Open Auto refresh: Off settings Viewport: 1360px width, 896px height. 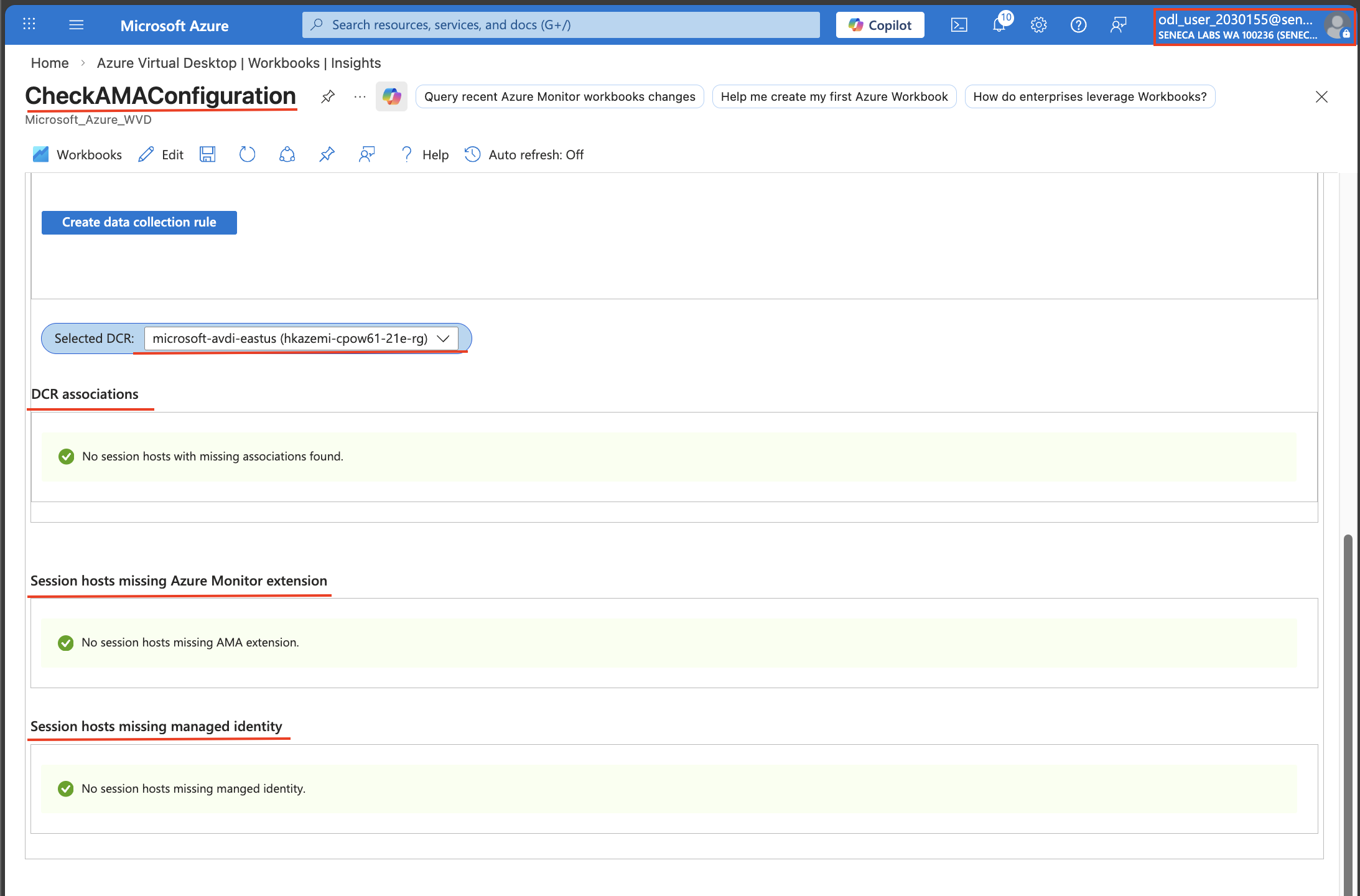(524, 154)
